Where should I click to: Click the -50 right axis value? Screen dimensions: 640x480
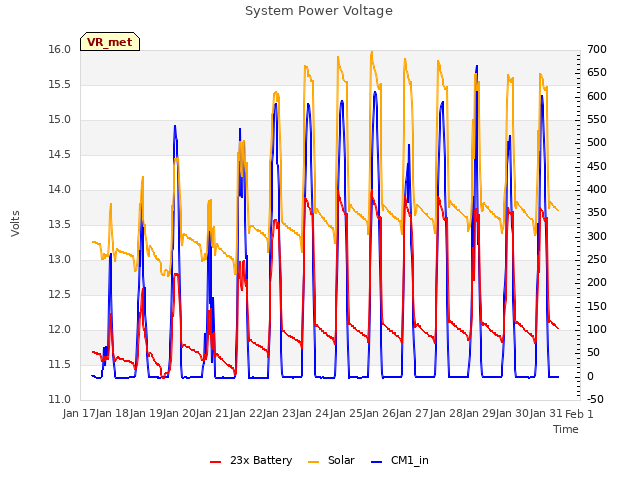coord(595,400)
